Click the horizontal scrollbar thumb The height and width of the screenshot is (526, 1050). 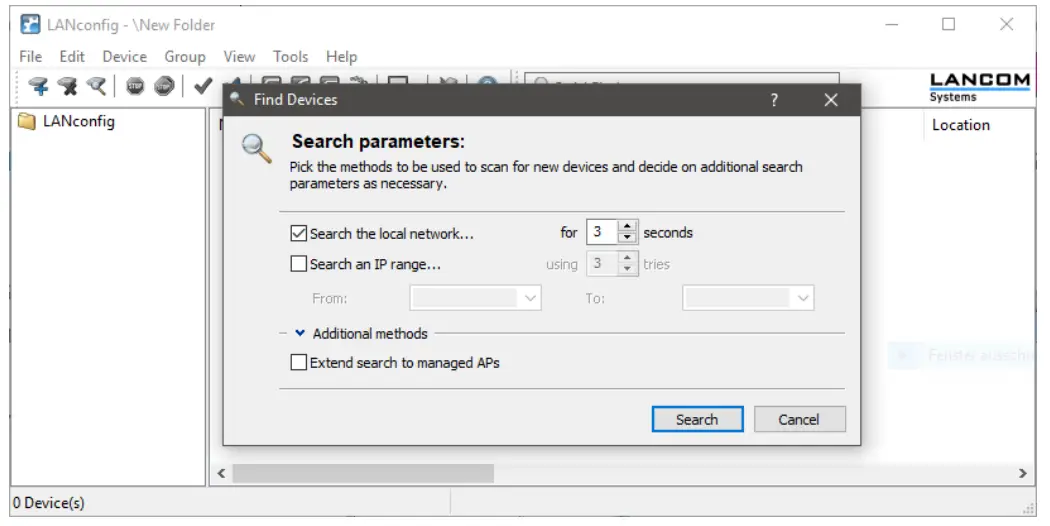[x=363, y=473]
